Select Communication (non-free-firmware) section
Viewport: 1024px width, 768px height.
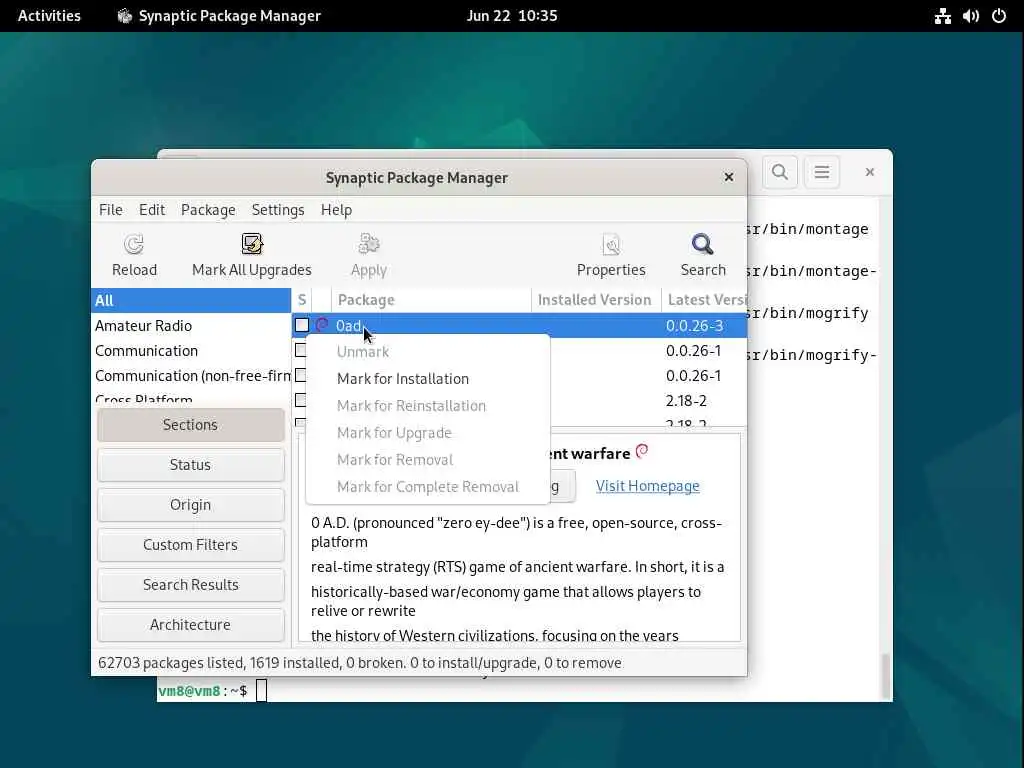(191, 376)
